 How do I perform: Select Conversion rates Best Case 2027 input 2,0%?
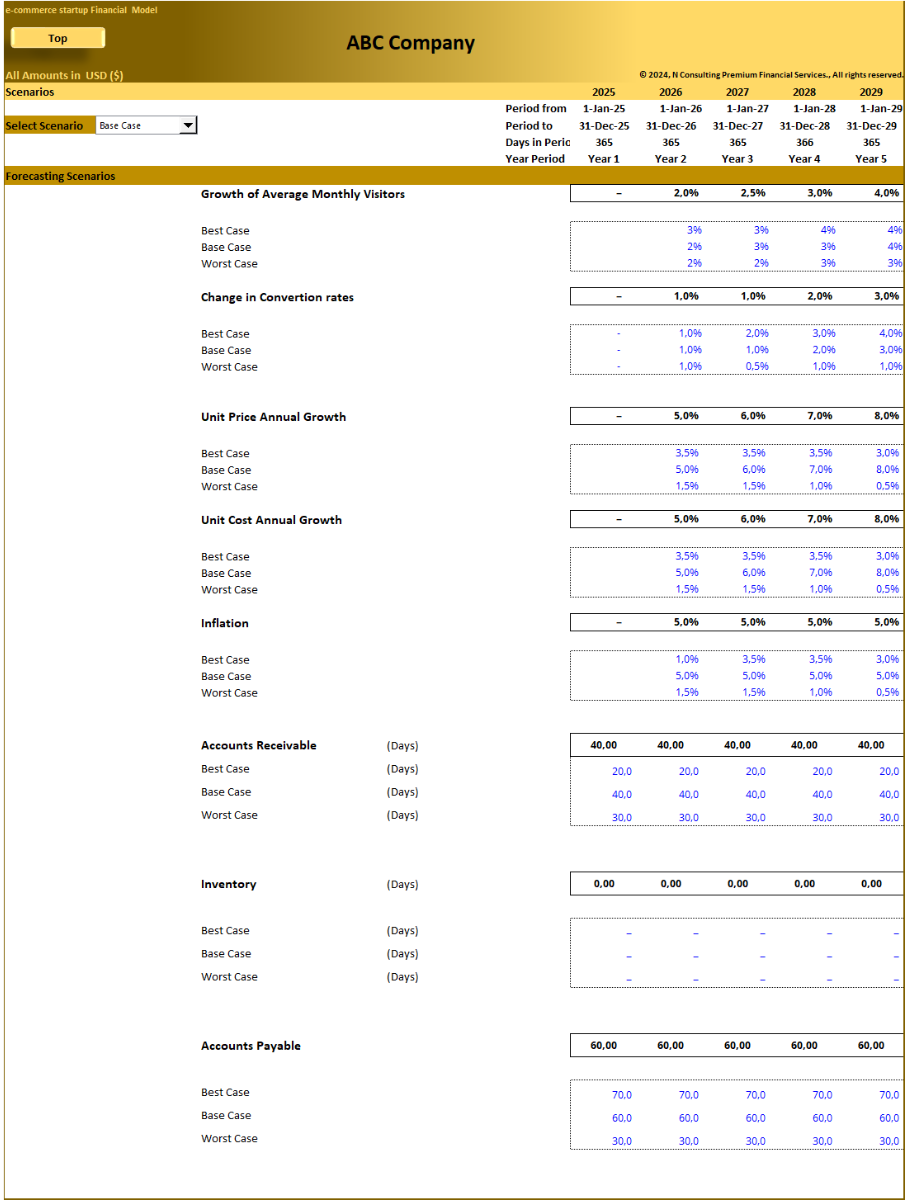tap(757, 334)
